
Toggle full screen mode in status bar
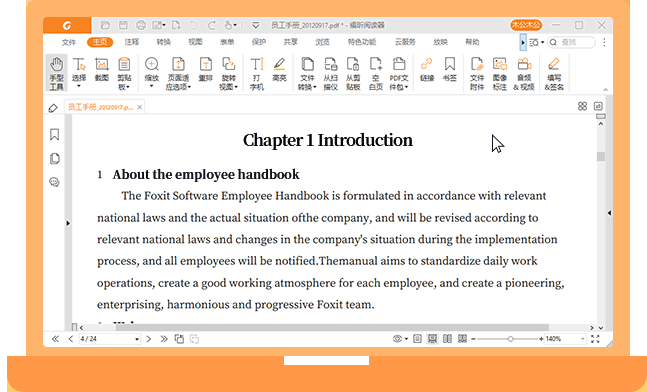click(595, 339)
